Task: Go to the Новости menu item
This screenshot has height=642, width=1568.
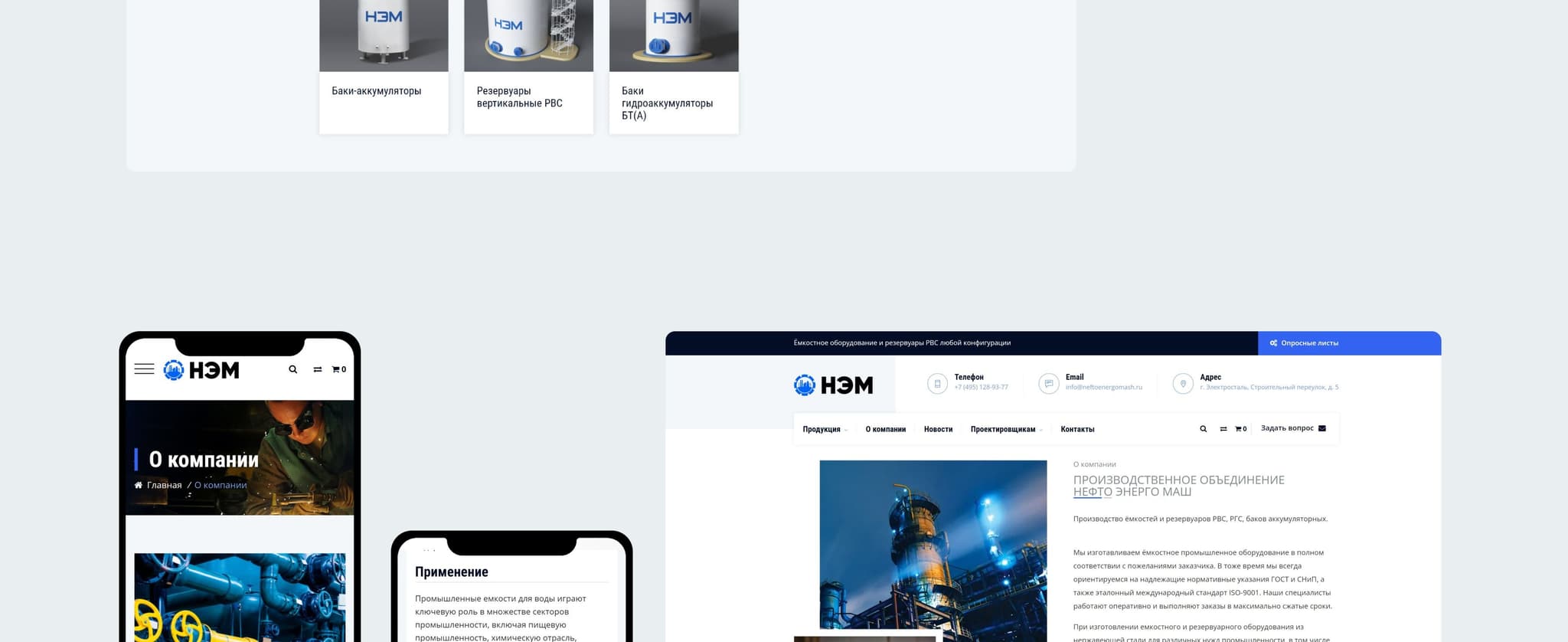Action: coord(938,429)
